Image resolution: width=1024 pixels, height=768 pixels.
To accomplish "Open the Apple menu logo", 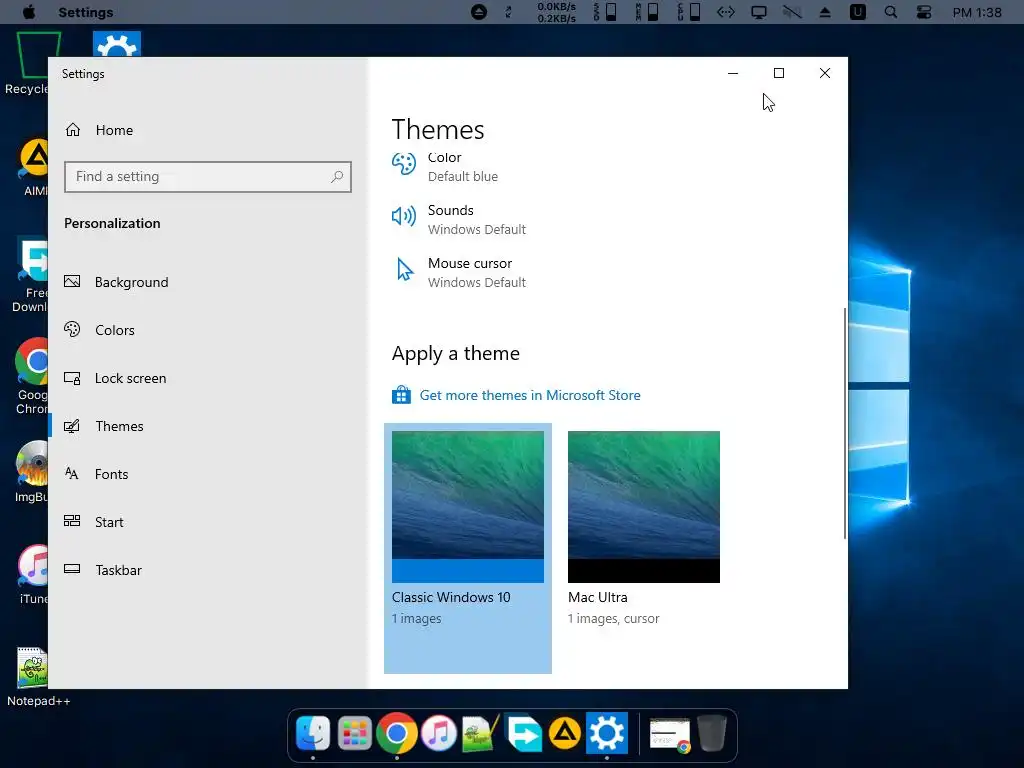I will coord(29,12).
